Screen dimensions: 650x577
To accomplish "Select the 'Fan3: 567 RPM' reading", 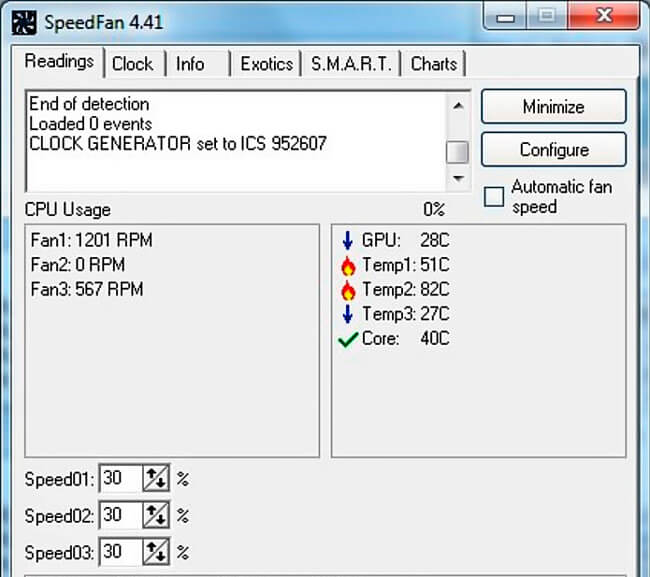I will pos(87,289).
